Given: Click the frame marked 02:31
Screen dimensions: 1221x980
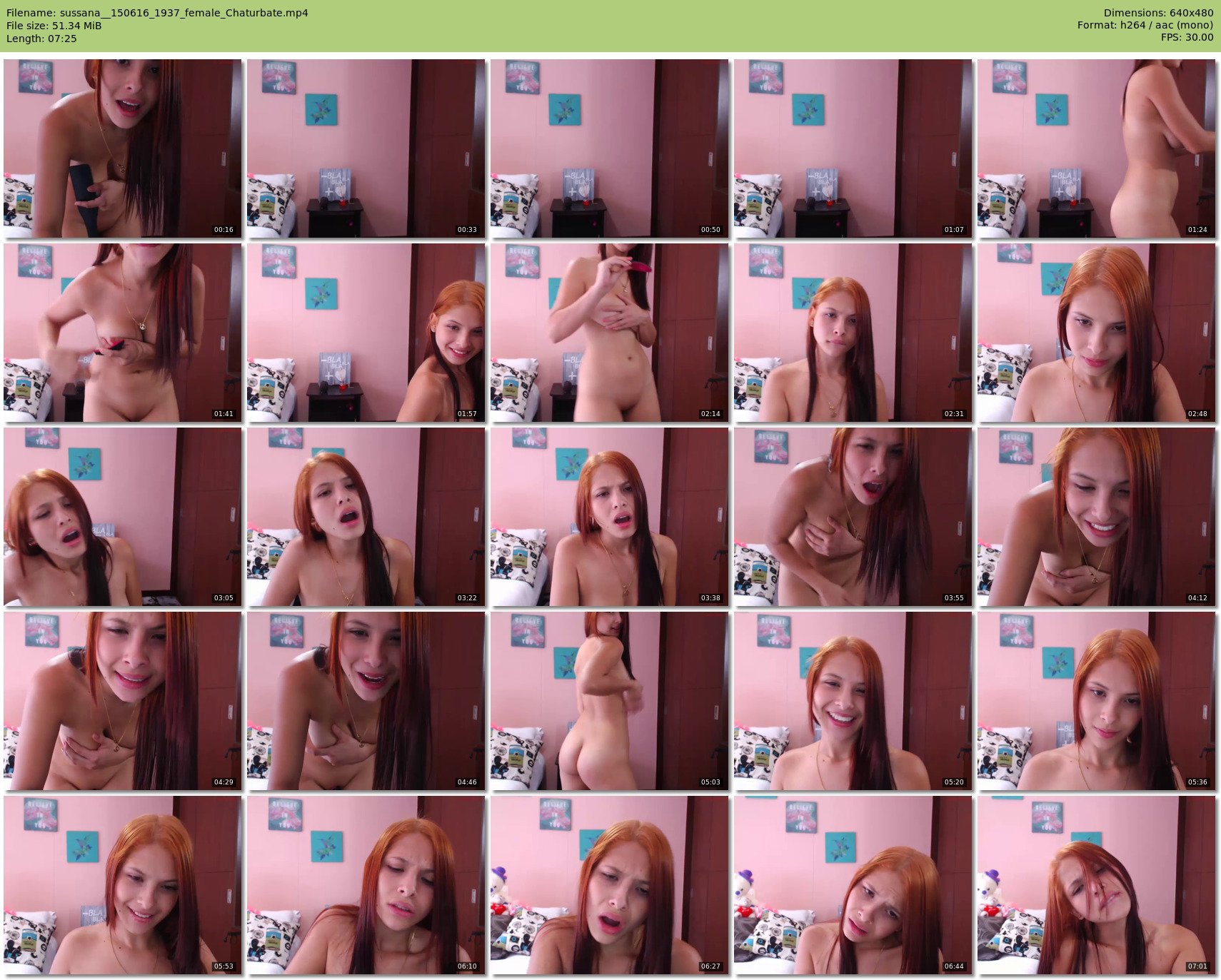Looking at the screenshot, I should click(x=853, y=333).
